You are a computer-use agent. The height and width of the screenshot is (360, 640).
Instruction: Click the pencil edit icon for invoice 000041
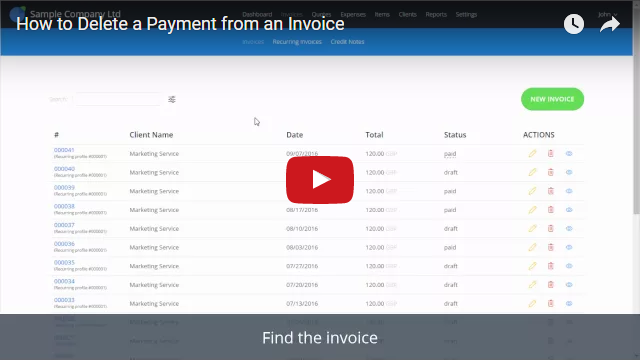[532, 153]
